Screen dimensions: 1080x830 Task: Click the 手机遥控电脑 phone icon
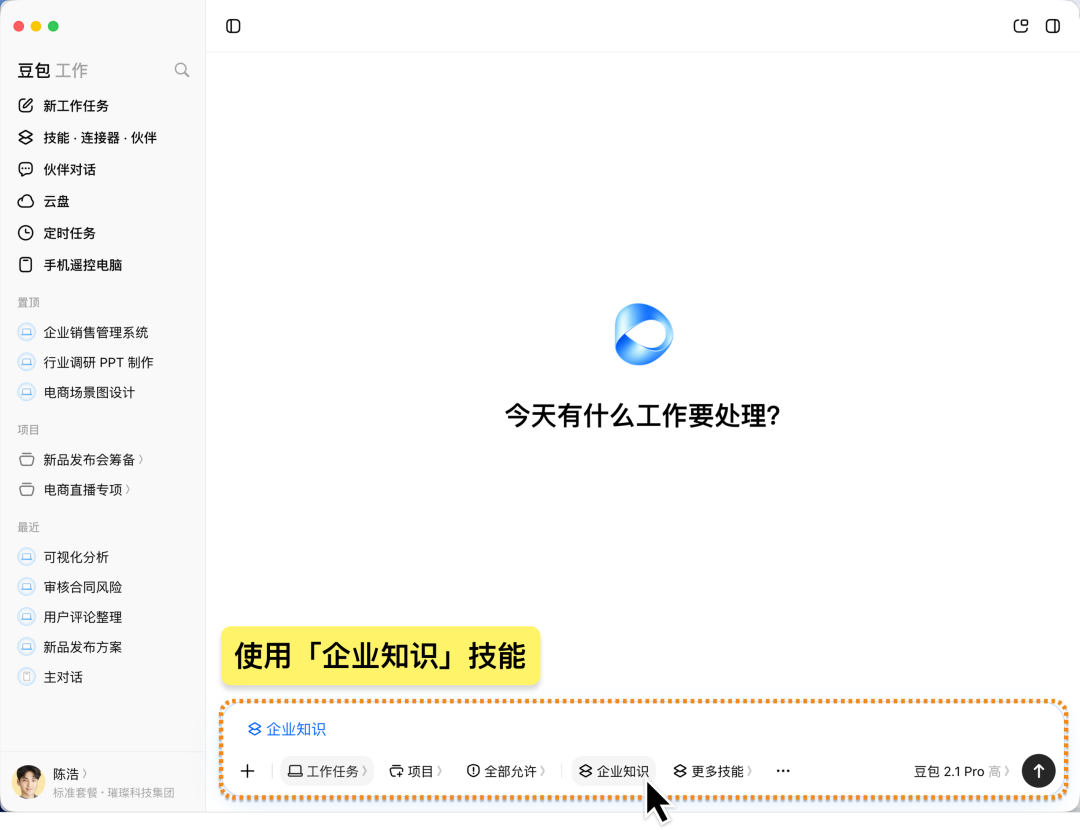pos(25,264)
